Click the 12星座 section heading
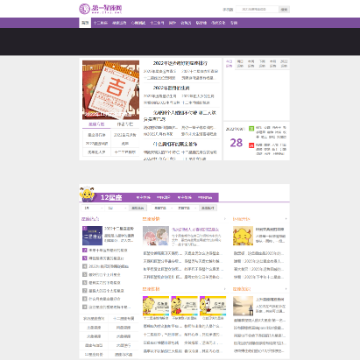The width and height of the screenshot is (360, 360). click(x=111, y=198)
